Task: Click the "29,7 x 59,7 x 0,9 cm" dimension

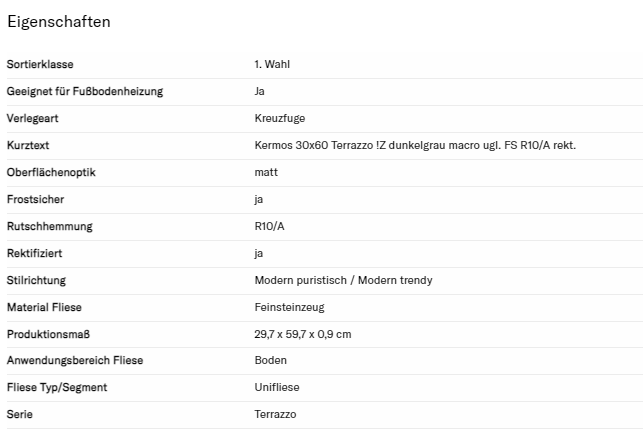Action: (x=302, y=335)
